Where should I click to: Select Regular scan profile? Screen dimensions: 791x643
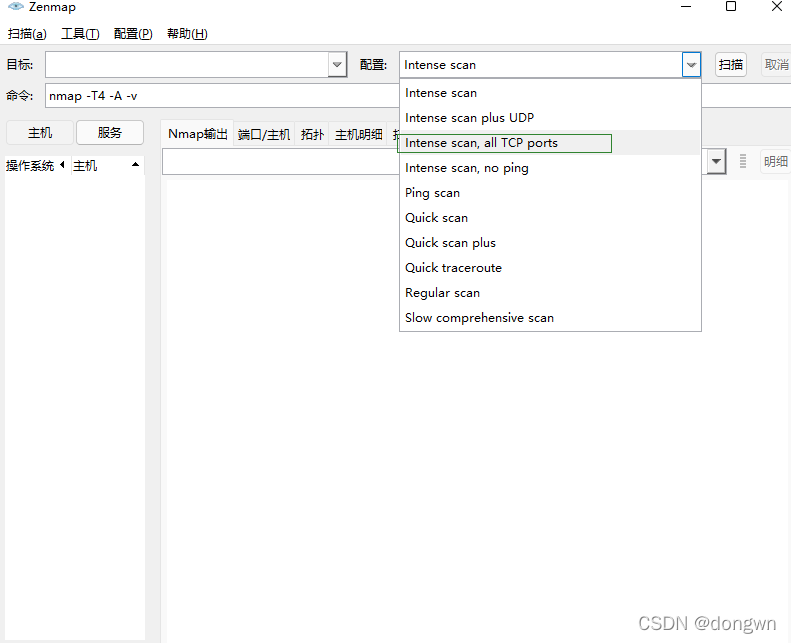pyautogui.click(x=550, y=293)
